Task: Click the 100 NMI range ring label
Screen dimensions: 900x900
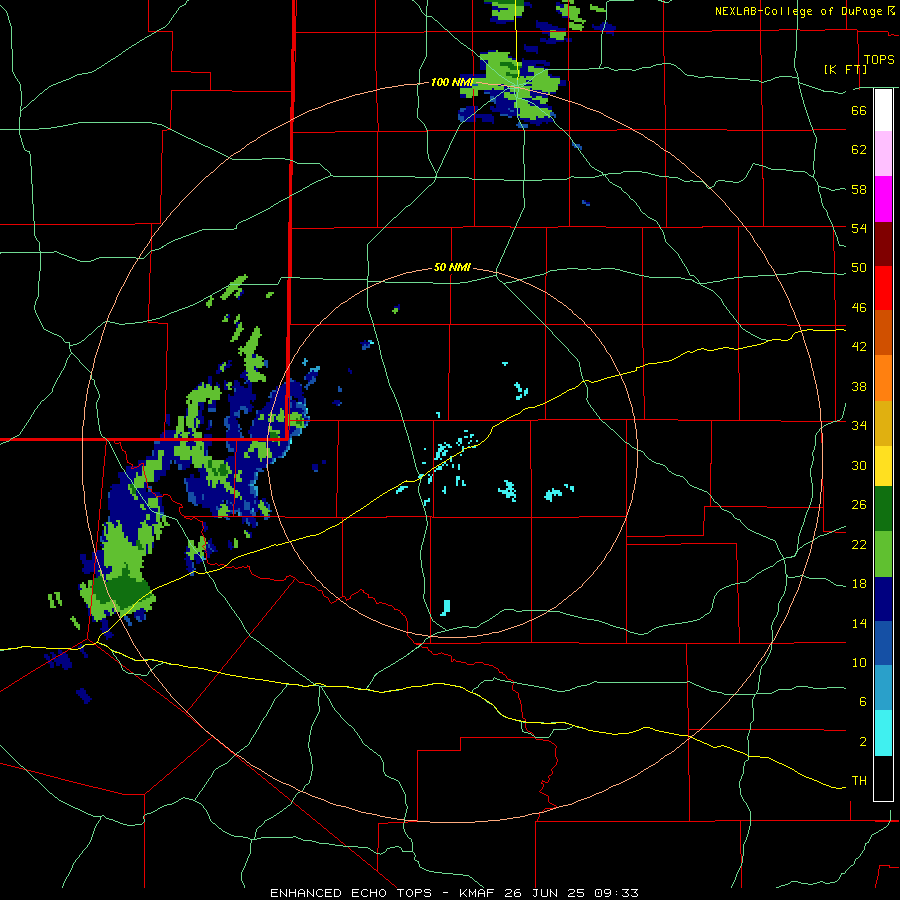Action: click(x=452, y=83)
